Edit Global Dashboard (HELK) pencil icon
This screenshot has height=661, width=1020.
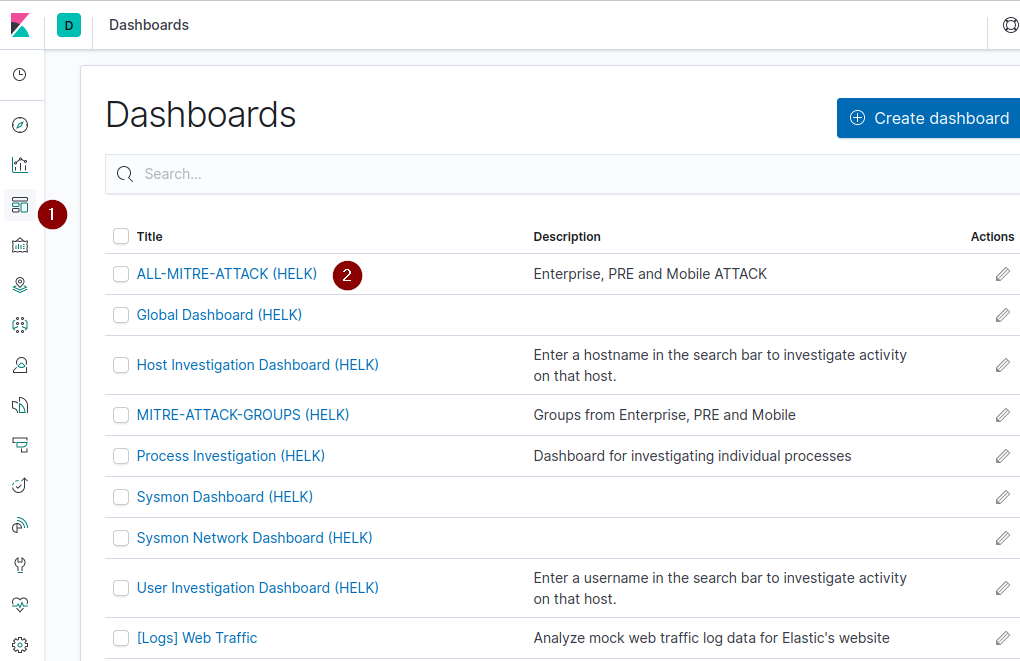tap(1002, 315)
